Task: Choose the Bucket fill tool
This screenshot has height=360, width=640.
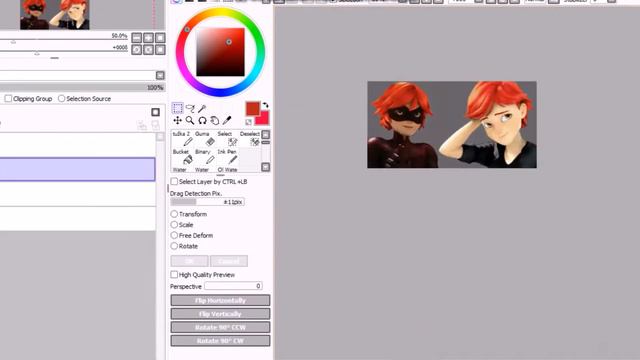Action: tap(182, 157)
